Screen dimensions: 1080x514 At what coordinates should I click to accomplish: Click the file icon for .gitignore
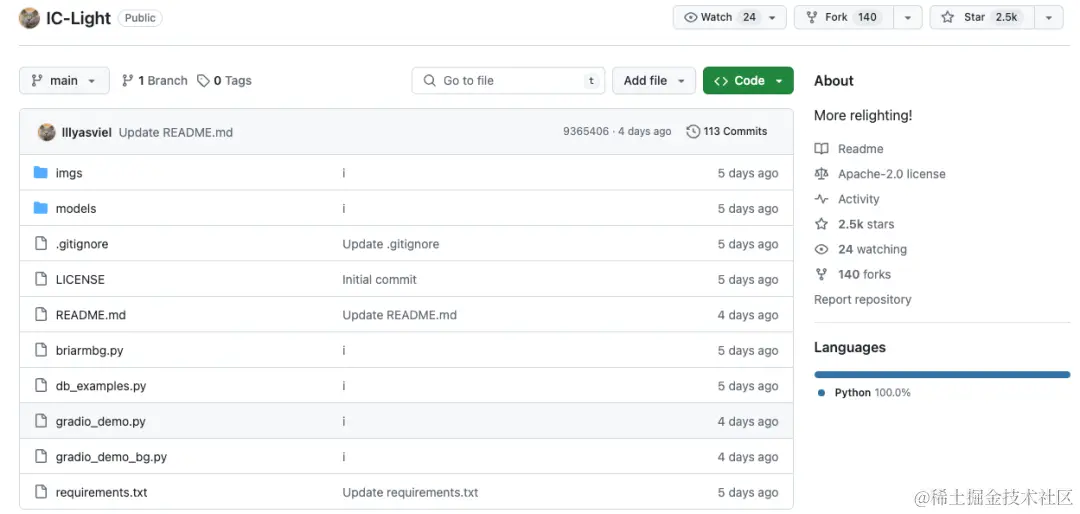point(41,243)
